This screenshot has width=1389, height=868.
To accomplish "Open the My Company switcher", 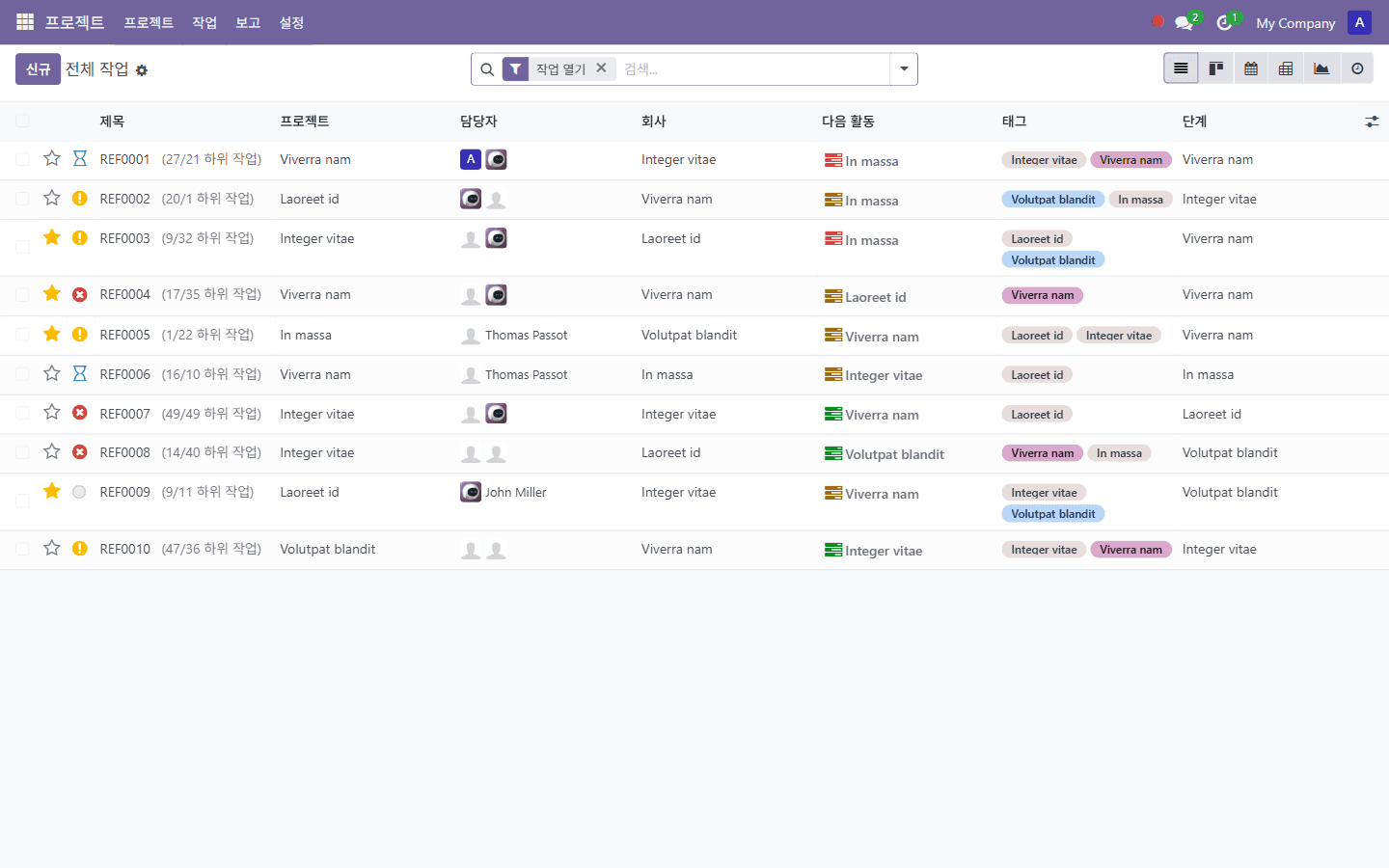I will click(1295, 22).
